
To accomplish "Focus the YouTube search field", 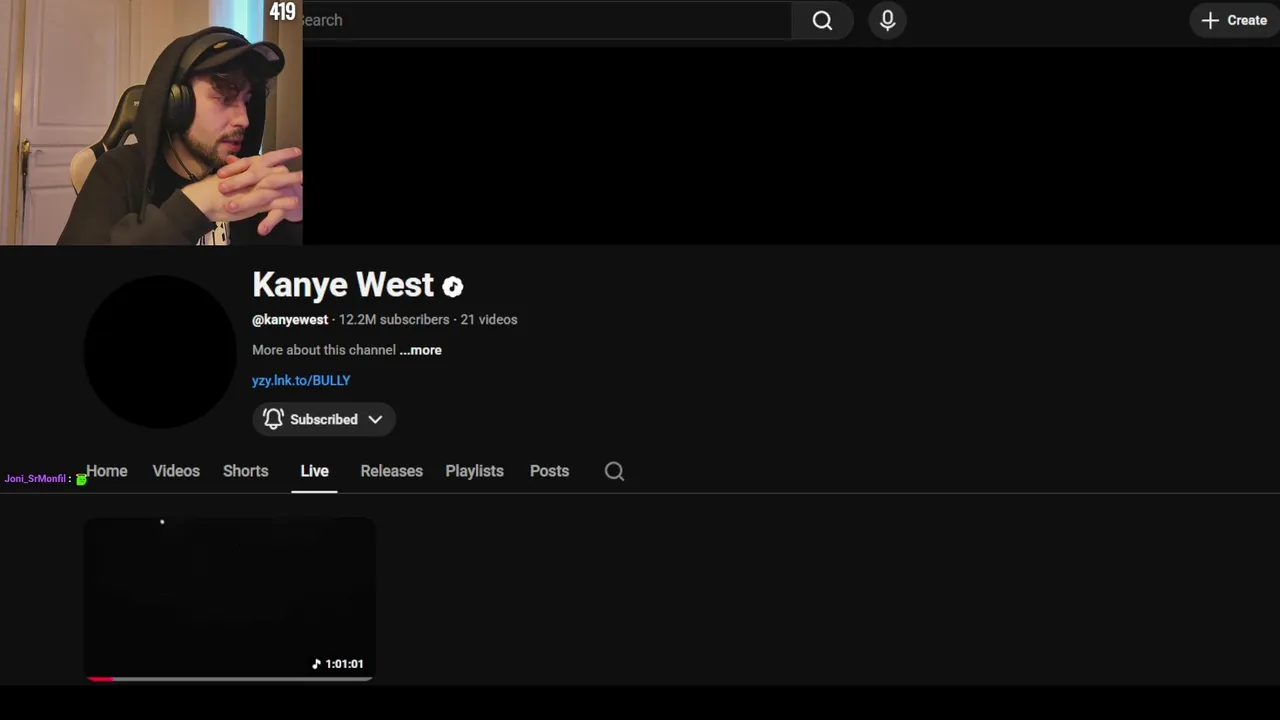I will tap(546, 20).
